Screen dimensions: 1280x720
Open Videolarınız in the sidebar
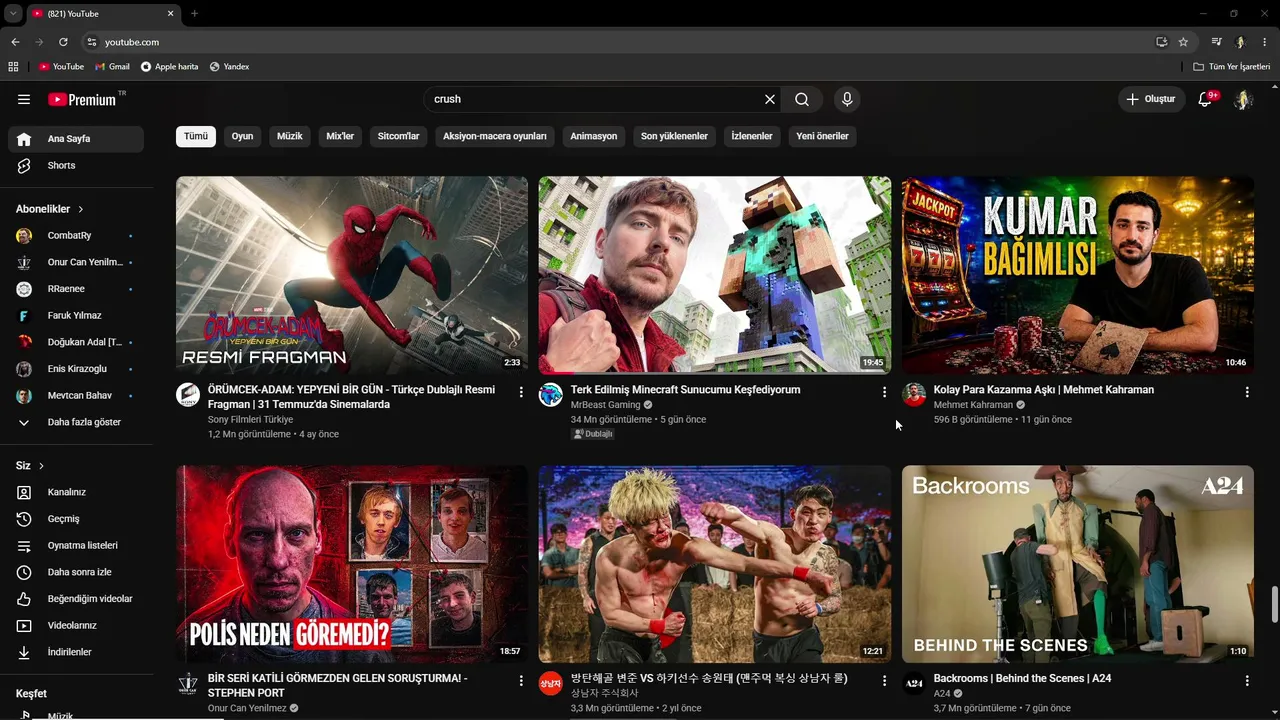point(76,625)
